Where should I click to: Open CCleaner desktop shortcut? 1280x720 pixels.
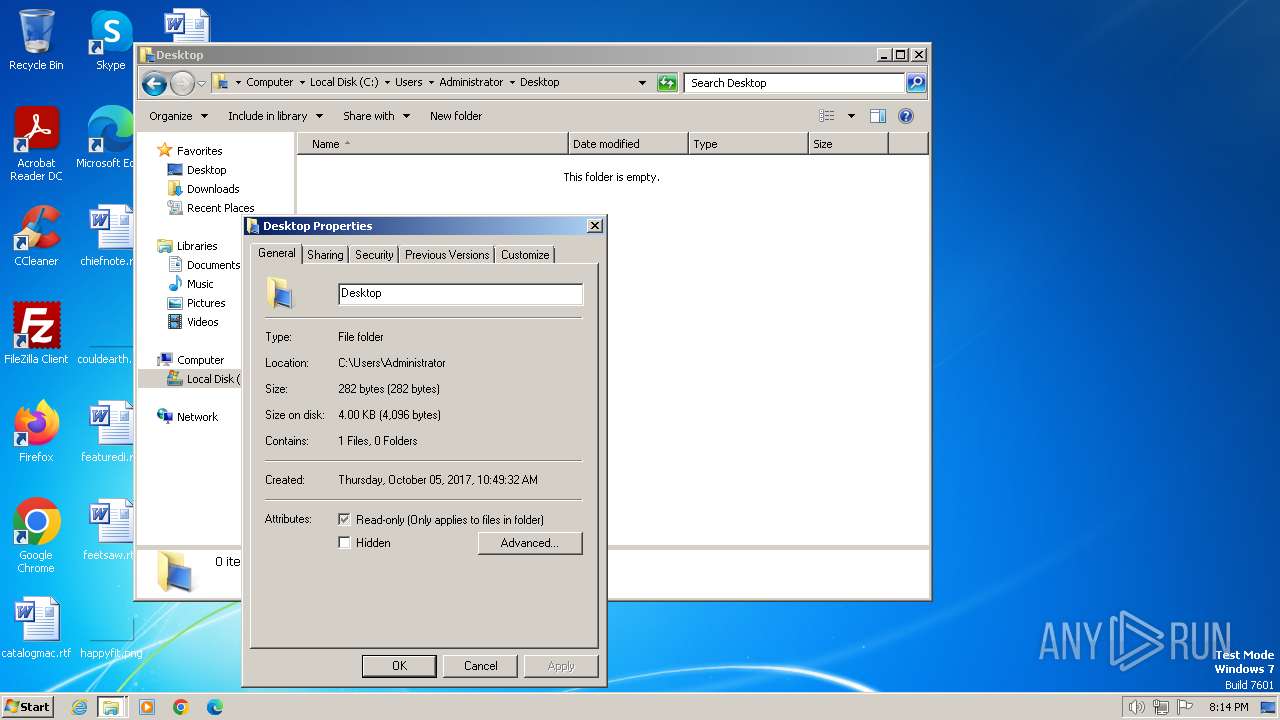(x=36, y=236)
